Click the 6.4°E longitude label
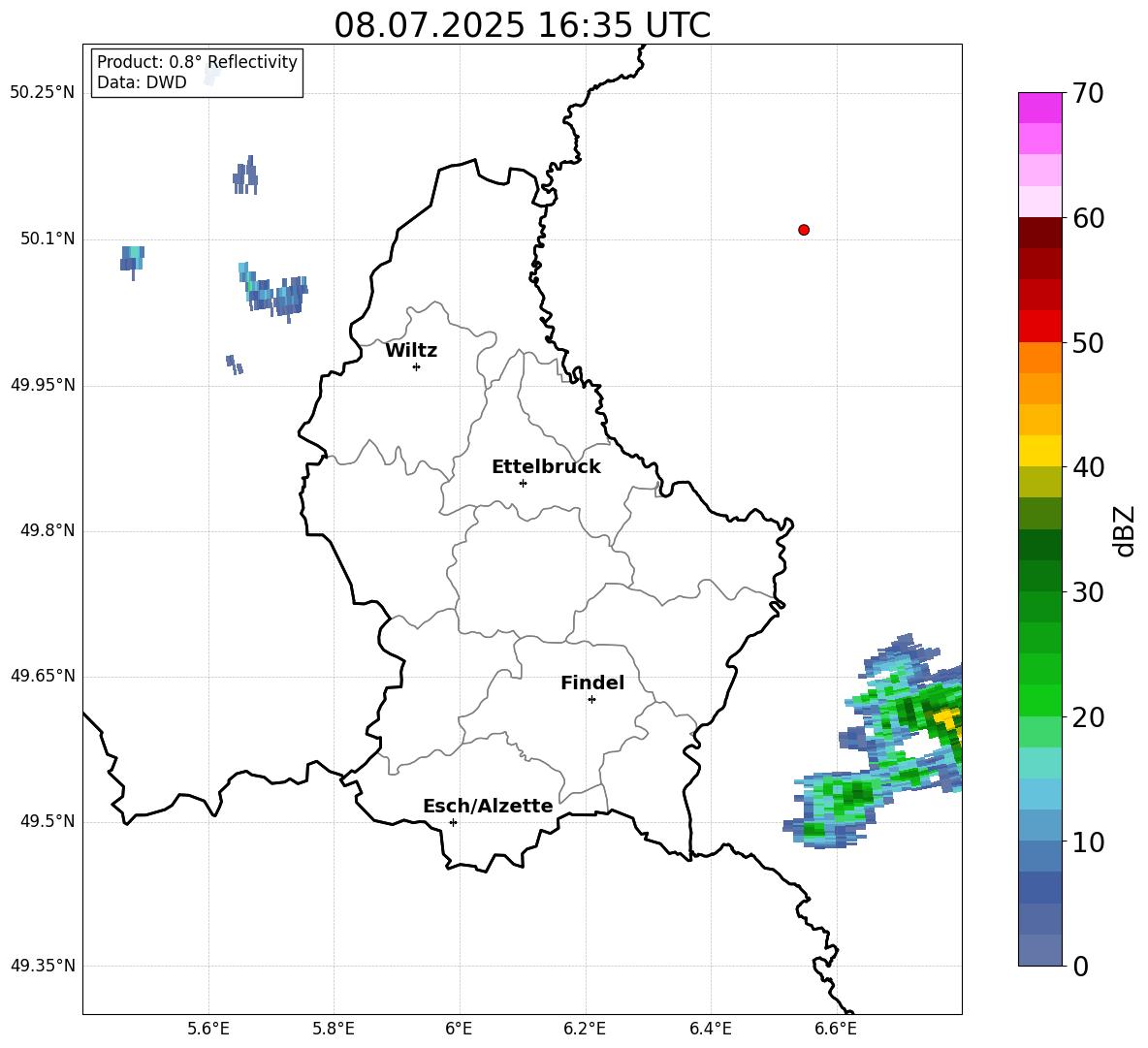This screenshot has height=1048, width=1148. pyautogui.click(x=710, y=1029)
